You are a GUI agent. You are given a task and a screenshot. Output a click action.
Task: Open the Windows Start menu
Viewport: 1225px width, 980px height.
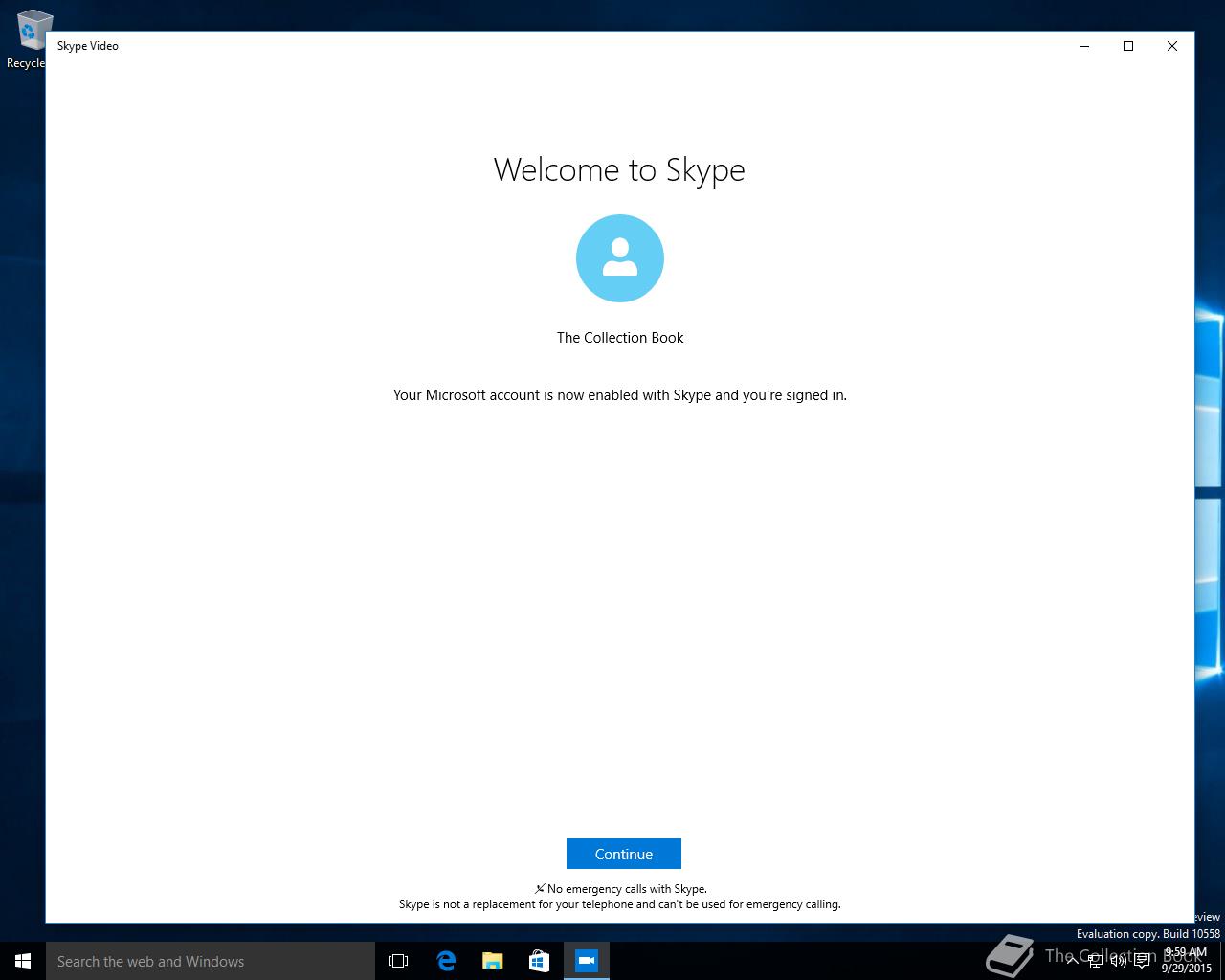point(23,961)
